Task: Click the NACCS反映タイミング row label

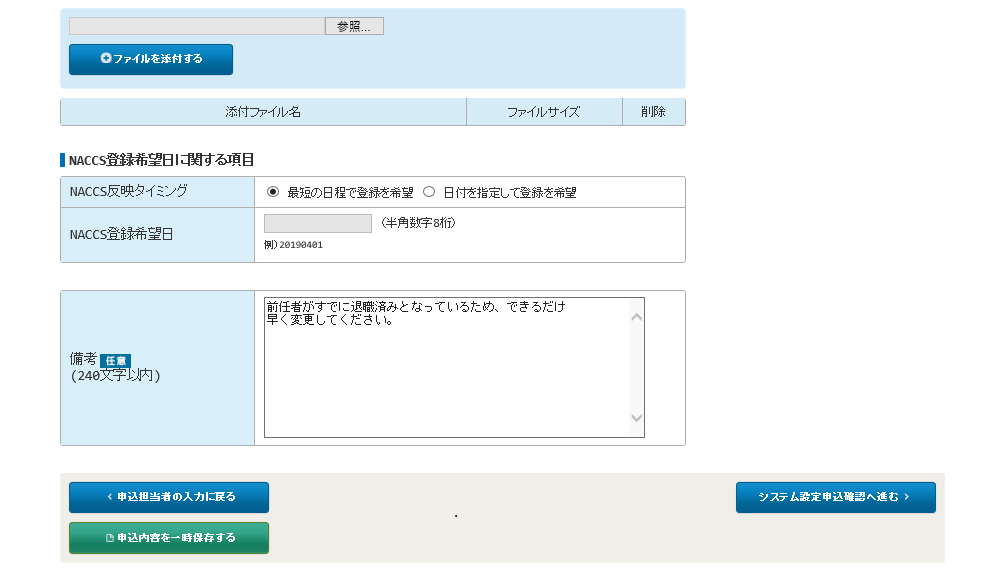Action: (128, 191)
